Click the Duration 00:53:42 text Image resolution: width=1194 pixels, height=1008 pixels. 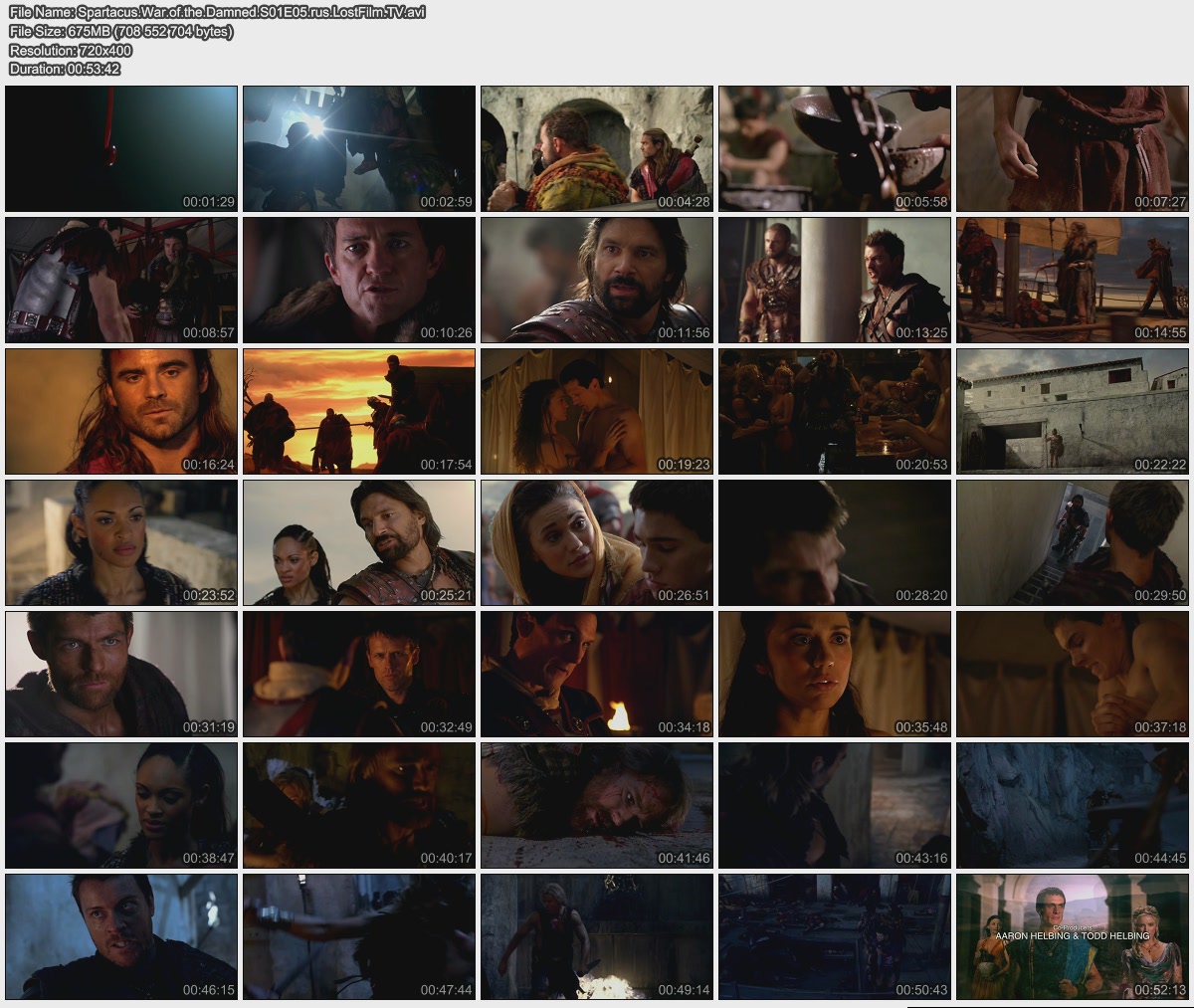[65, 69]
